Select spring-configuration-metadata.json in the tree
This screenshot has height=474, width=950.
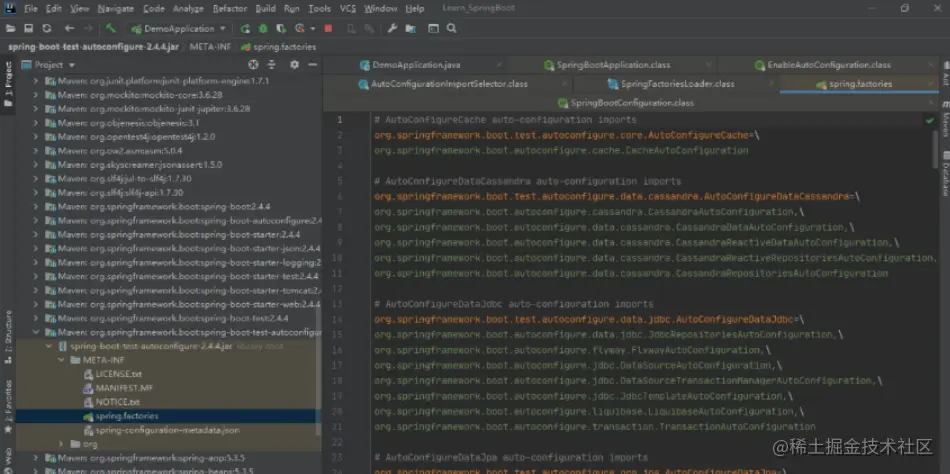pyautogui.click(x=162, y=430)
